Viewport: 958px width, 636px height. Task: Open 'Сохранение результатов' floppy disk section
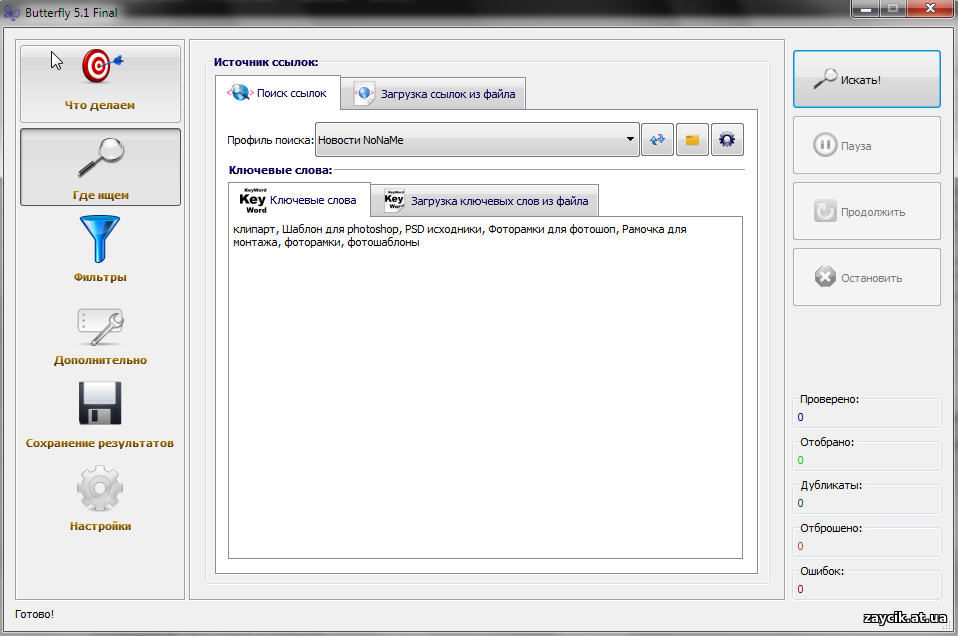[x=100, y=415]
